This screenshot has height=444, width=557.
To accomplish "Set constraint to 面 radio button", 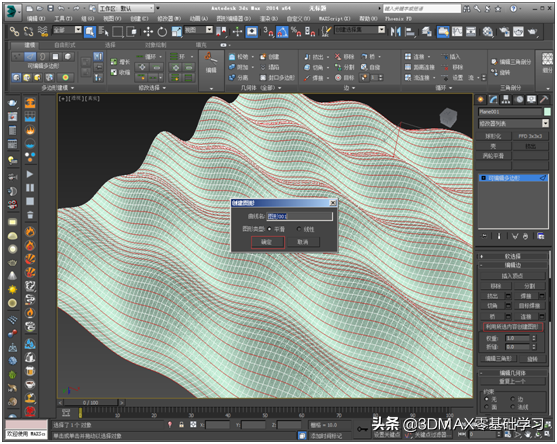I will 487,407.
